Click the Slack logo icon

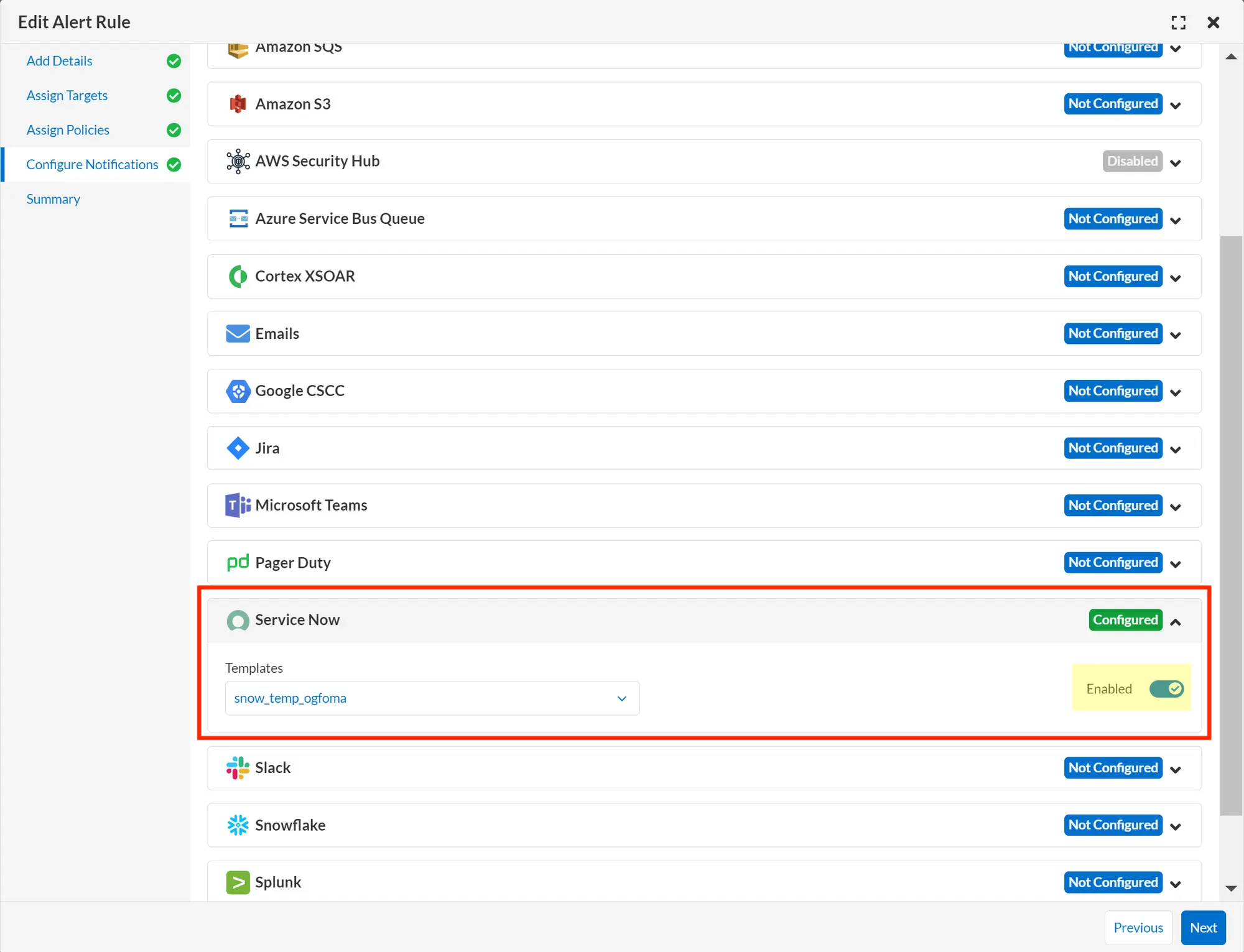pyautogui.click(x=238, y=768)
